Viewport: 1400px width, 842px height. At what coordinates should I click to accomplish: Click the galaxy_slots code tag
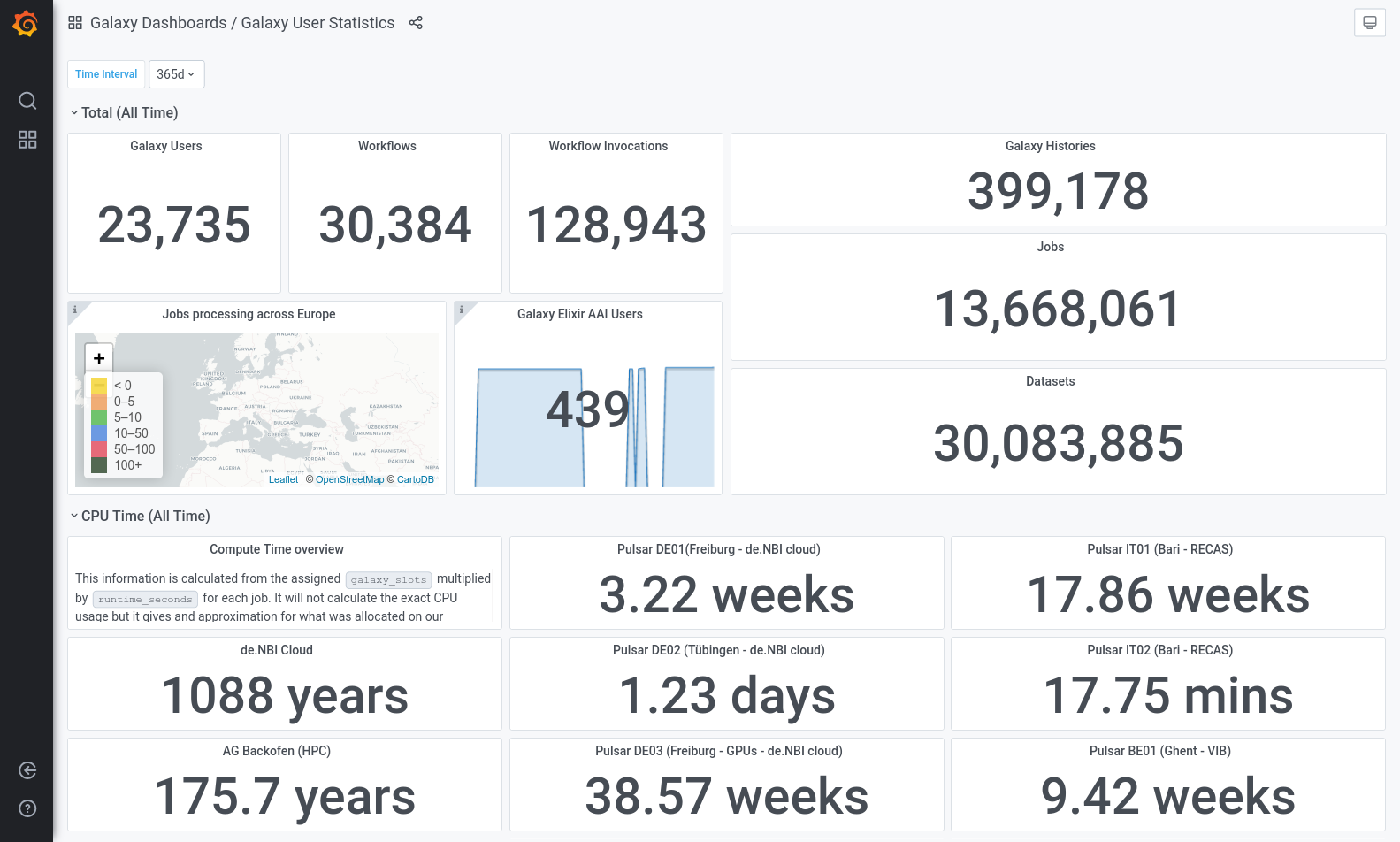[388, 580]
